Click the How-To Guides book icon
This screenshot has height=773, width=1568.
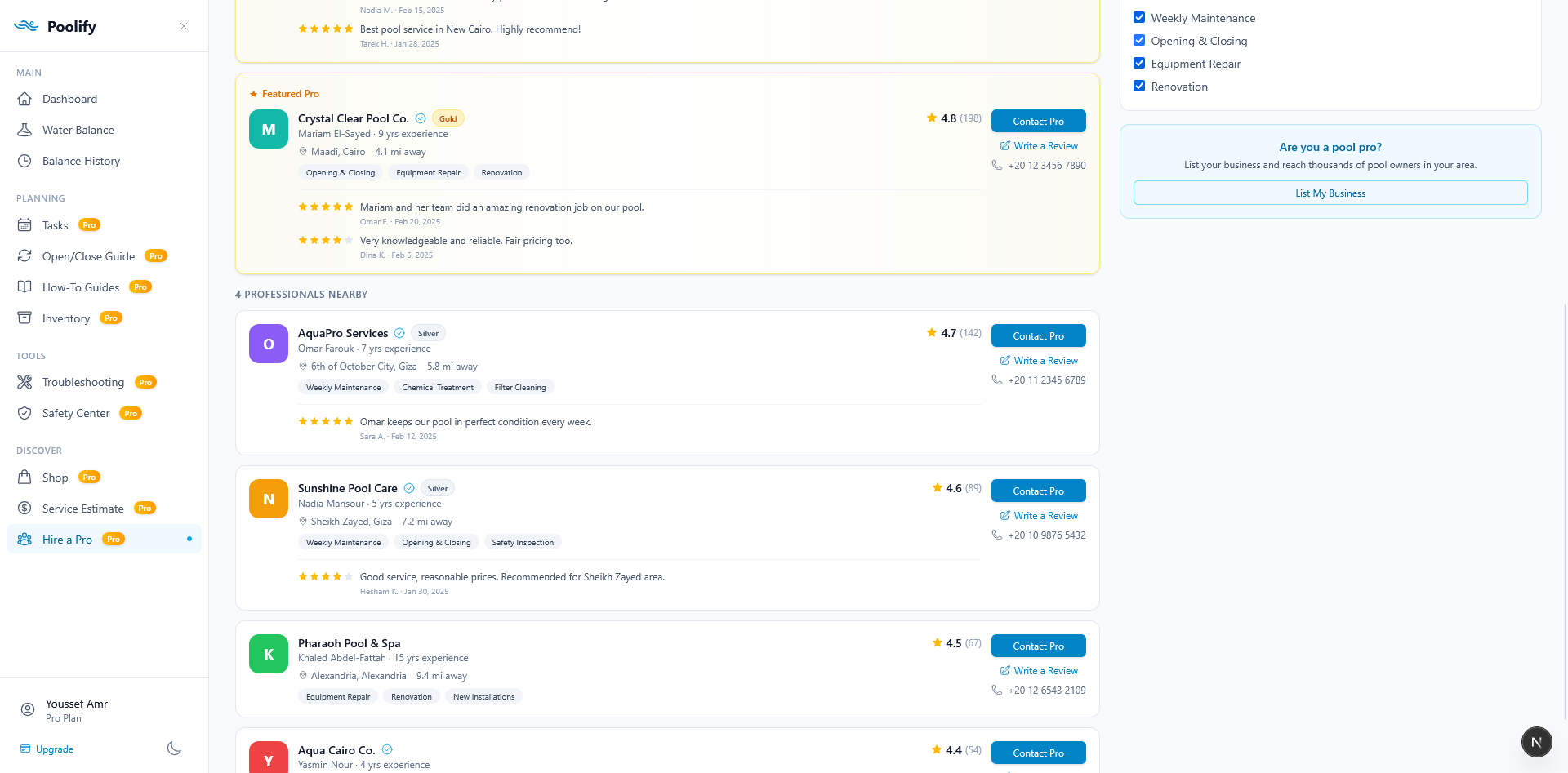[x=24, y=287]
